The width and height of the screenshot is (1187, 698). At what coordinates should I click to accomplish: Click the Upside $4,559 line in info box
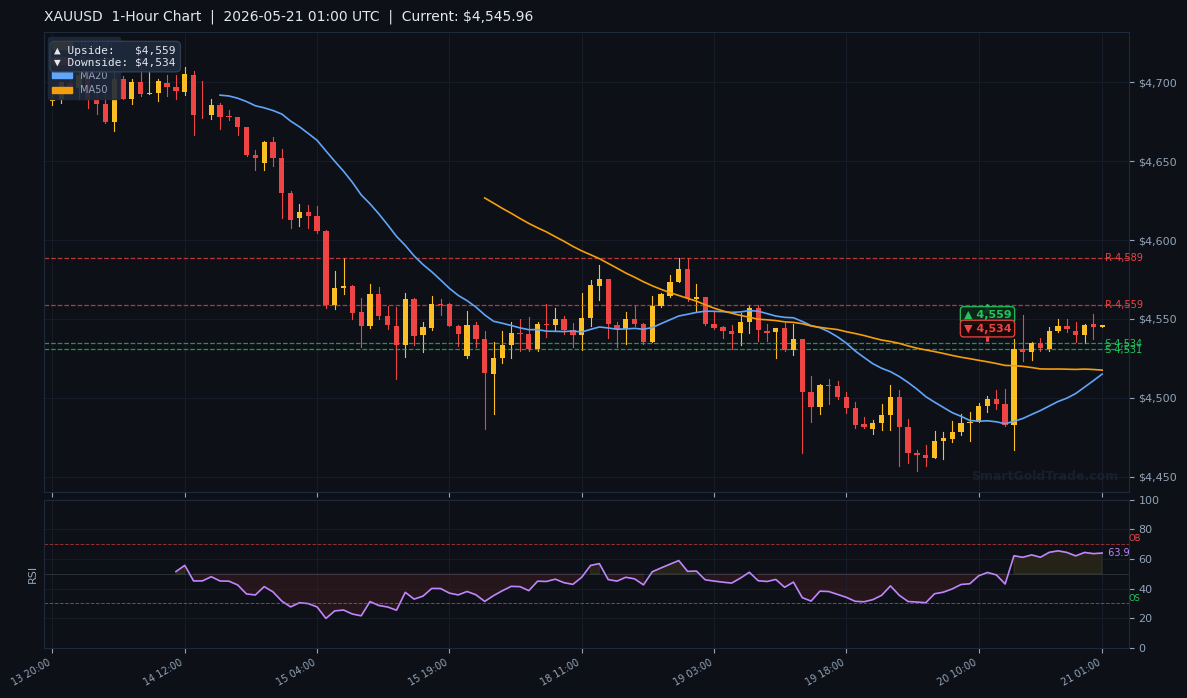point(115,51)
